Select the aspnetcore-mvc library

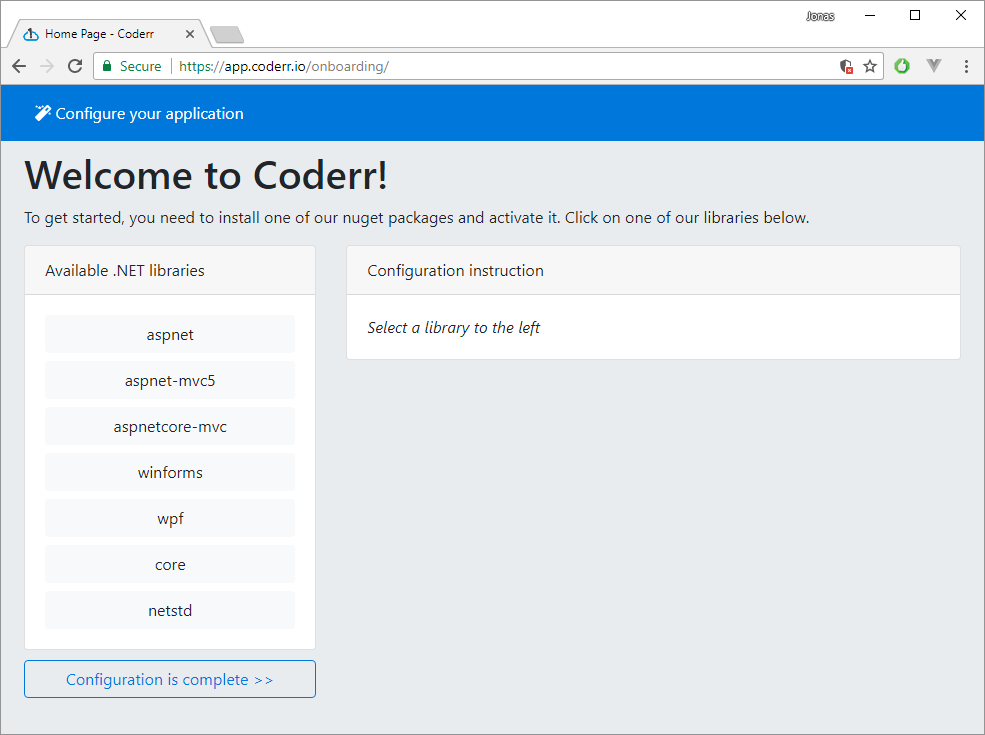pyautogui.click(x=170, y=426)
